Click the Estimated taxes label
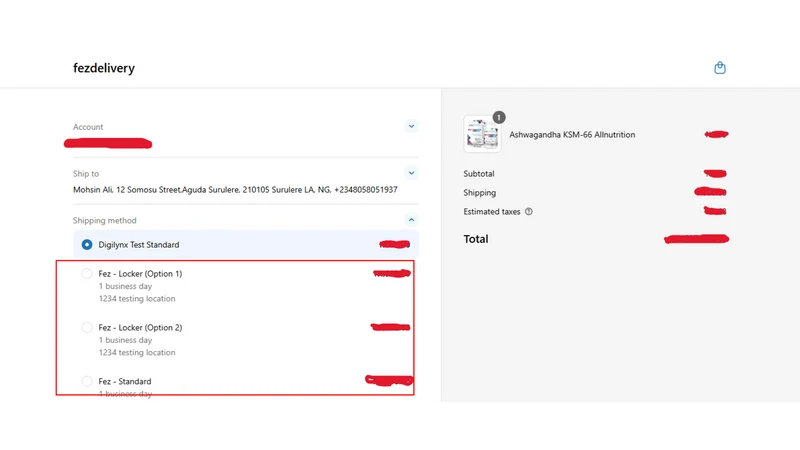Viewport: 800px width, 450px height. (x=492, y=211)
